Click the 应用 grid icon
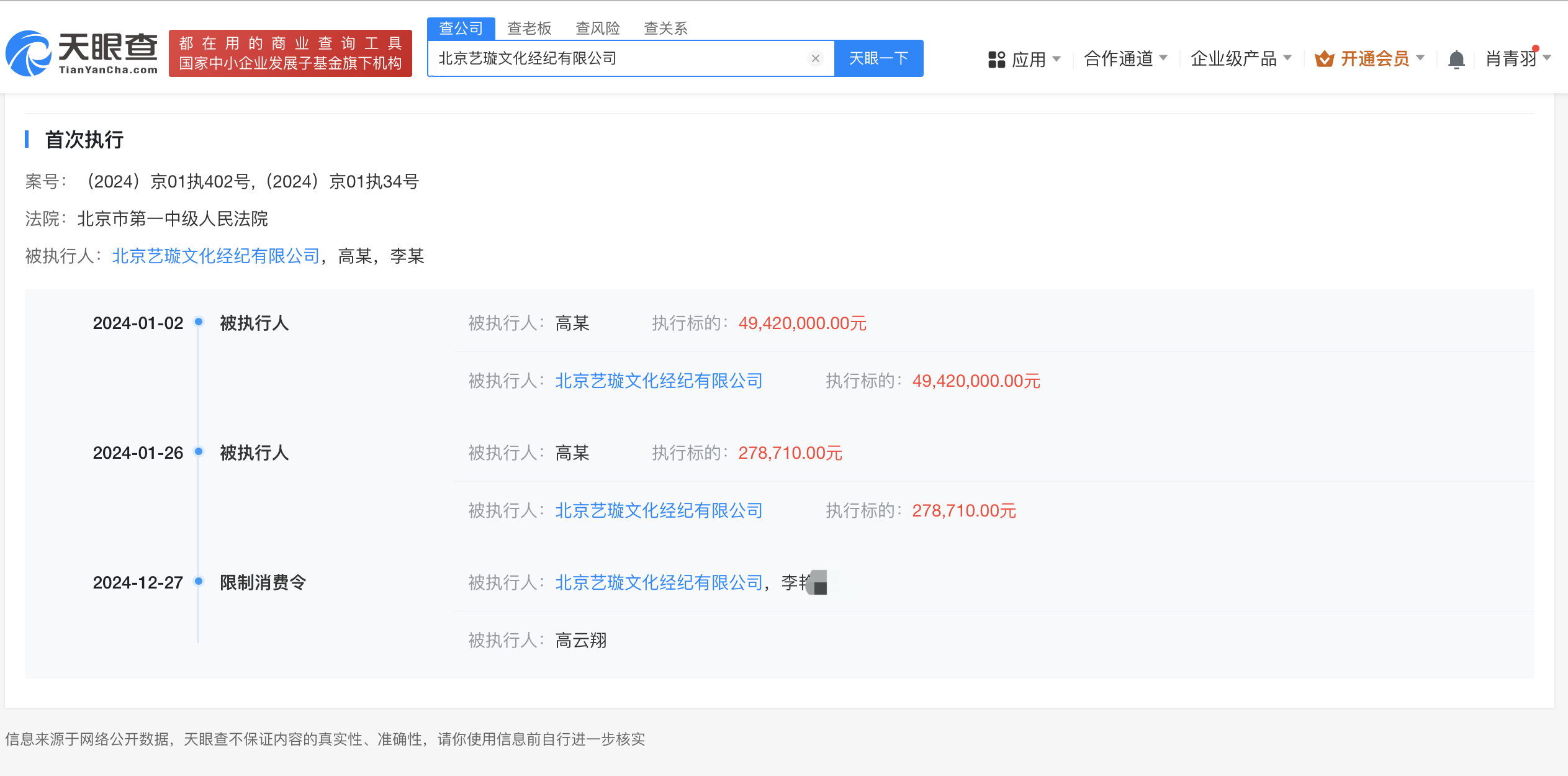The height and width of the screenshot is (776, 1568). [996, 60]
